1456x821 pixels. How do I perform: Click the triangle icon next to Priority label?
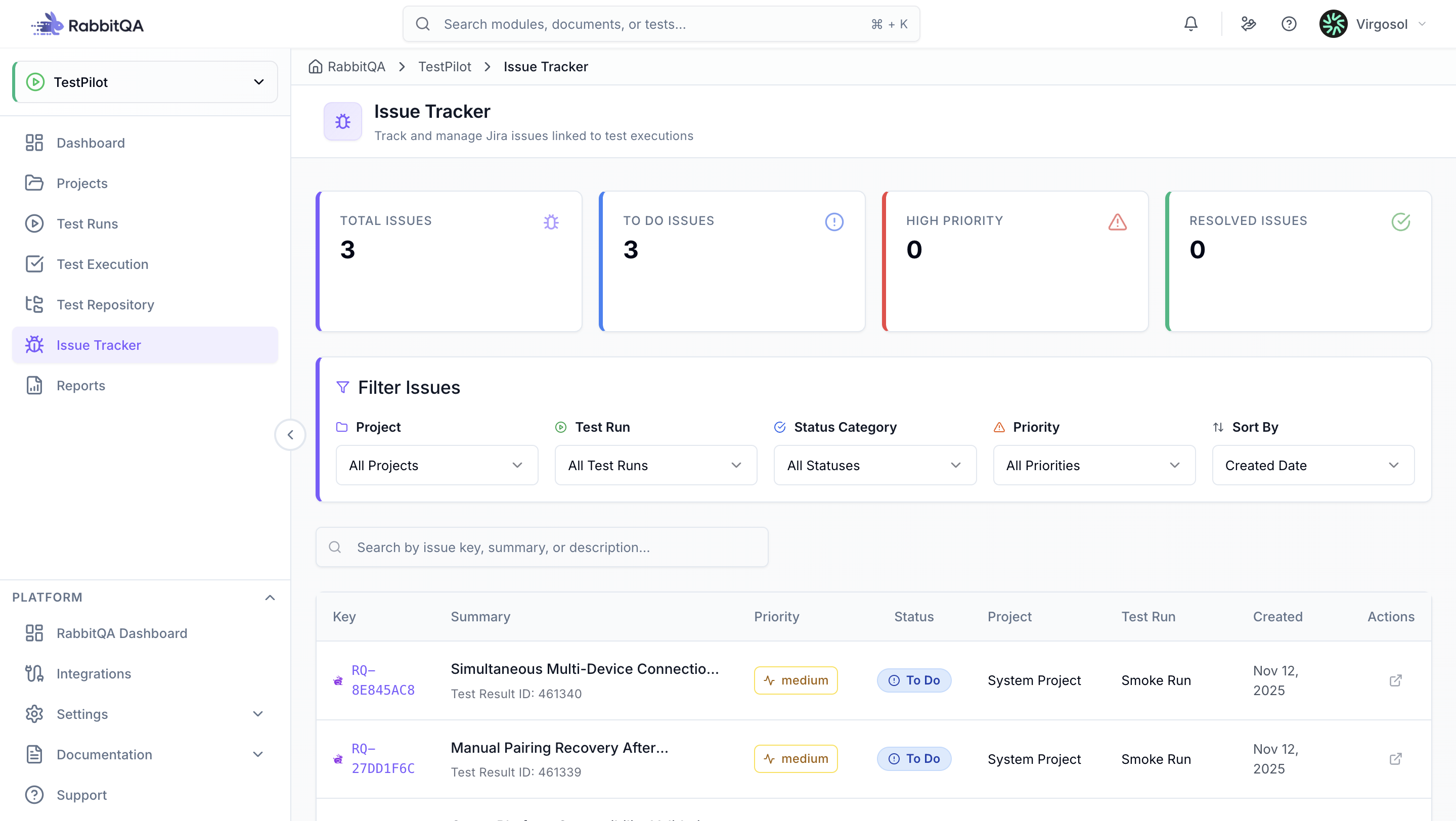(999, 427)
